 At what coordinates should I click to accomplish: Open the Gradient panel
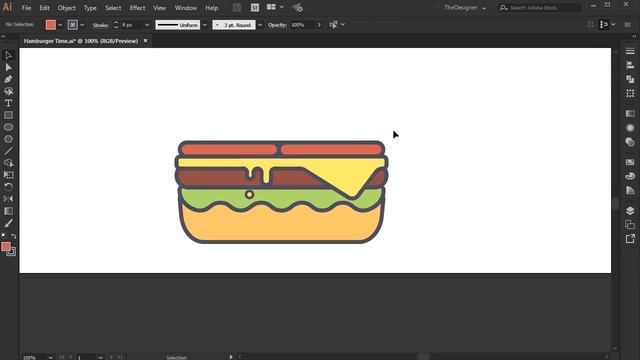point(630,113)
